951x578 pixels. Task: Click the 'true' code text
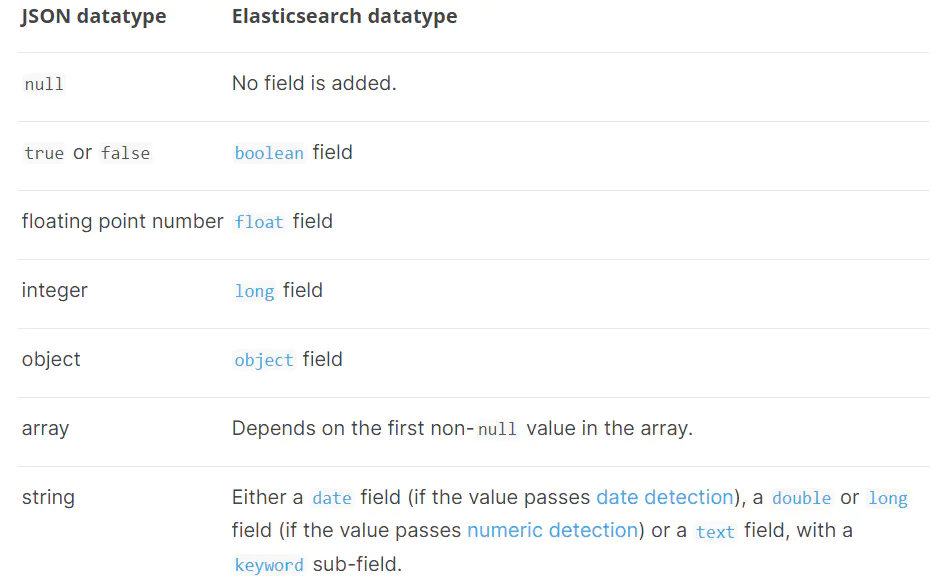44,153
